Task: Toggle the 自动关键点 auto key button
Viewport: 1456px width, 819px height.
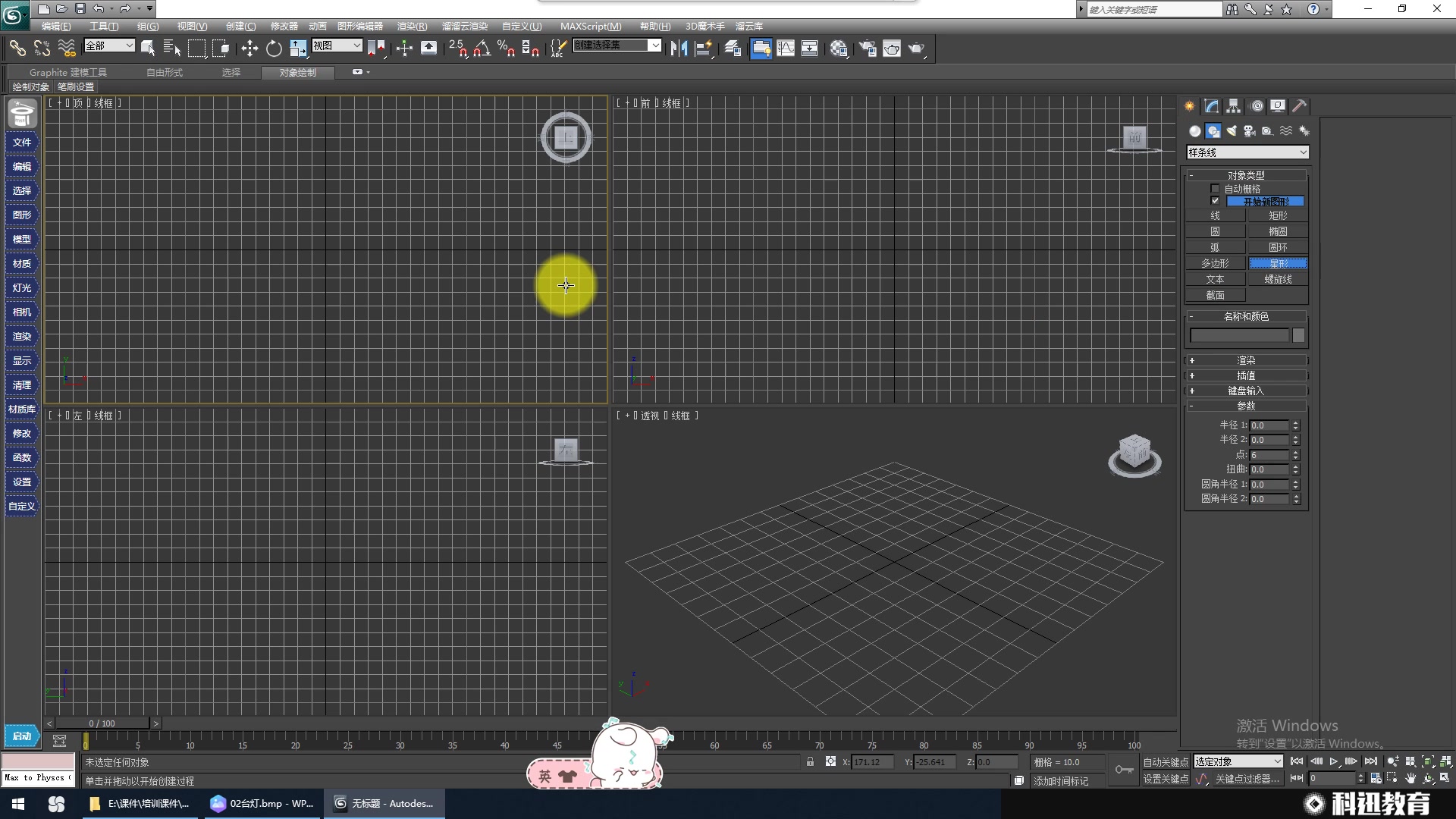Action: [x=1166, y=762]
